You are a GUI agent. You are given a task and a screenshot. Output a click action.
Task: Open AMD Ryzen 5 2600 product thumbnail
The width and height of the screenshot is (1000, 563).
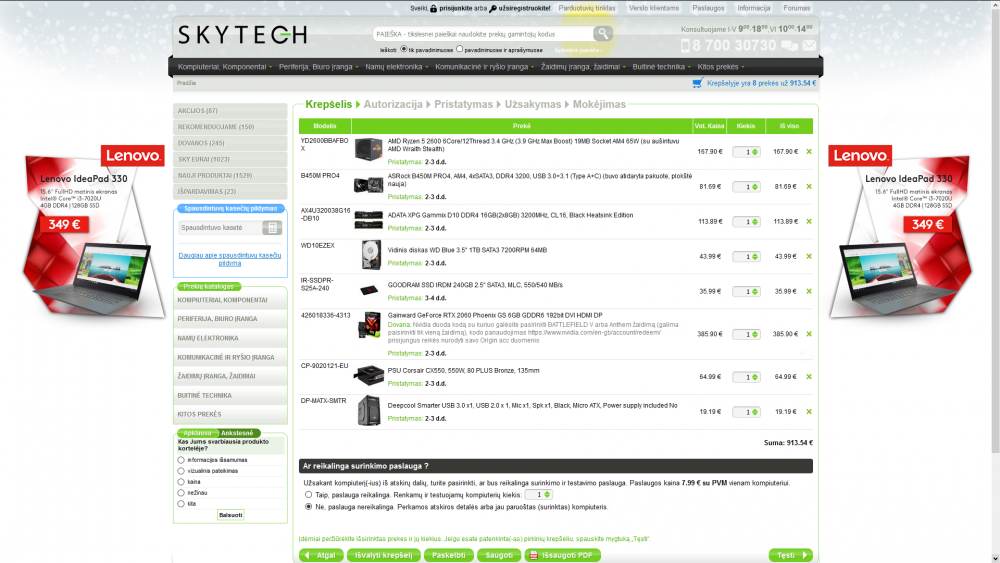pyautogui.click(x=369, y=149)
